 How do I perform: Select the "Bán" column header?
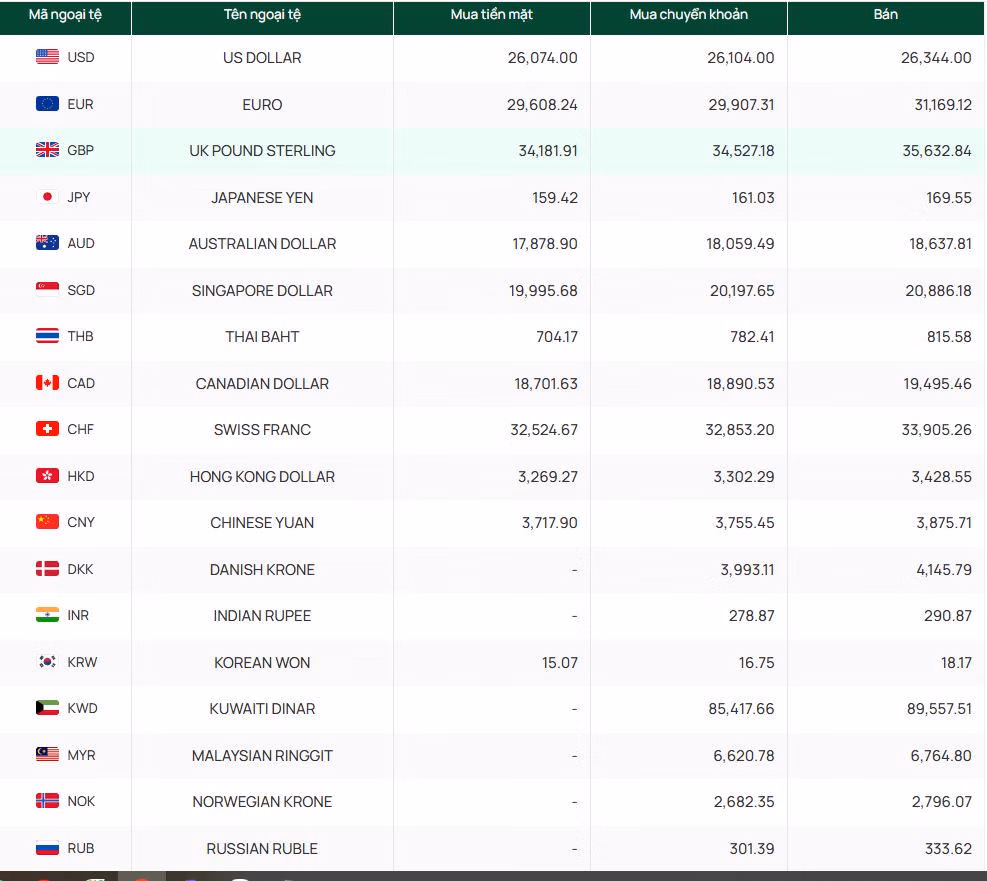pyautogui.click(x=885, y=15)
